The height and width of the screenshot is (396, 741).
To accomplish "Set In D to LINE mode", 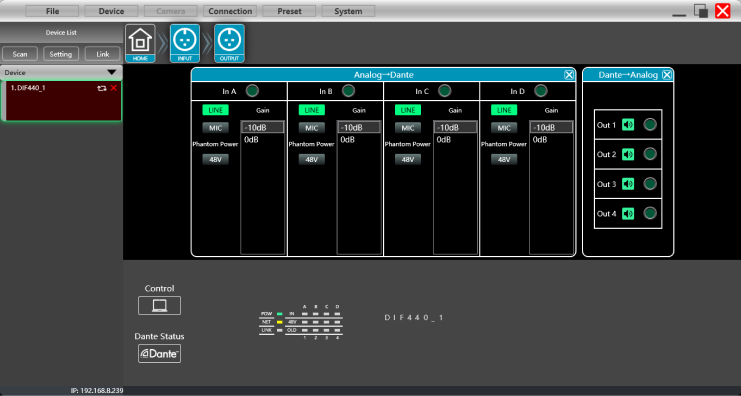I will (x=504, y=110).
